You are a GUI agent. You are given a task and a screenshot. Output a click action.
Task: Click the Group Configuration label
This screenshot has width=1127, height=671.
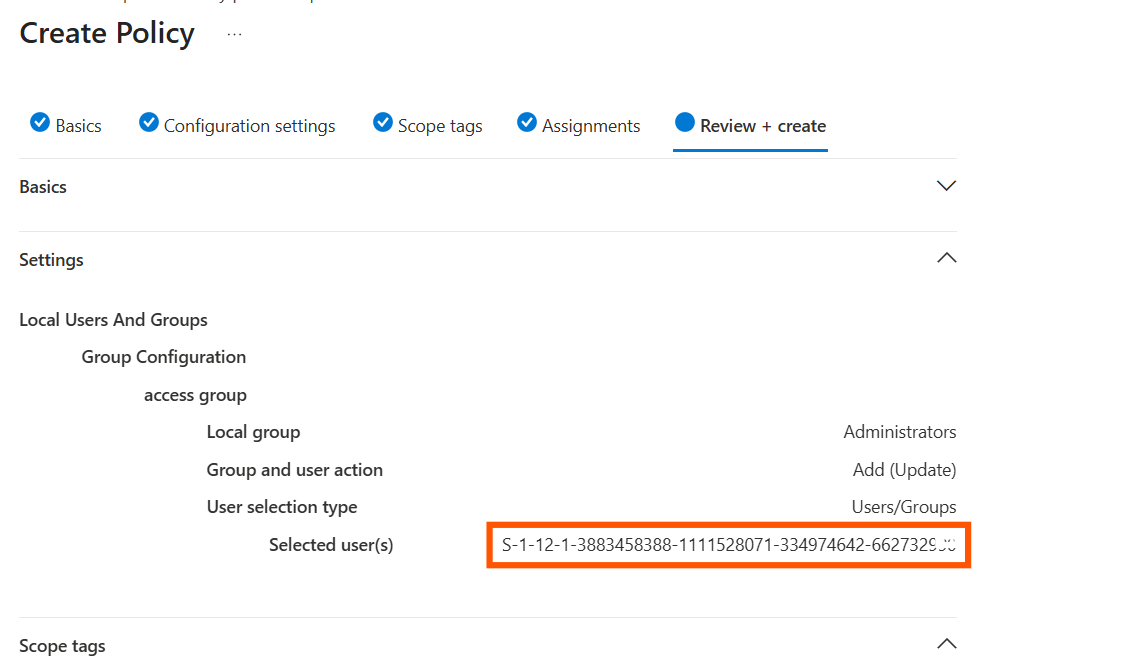coord(164,357)
